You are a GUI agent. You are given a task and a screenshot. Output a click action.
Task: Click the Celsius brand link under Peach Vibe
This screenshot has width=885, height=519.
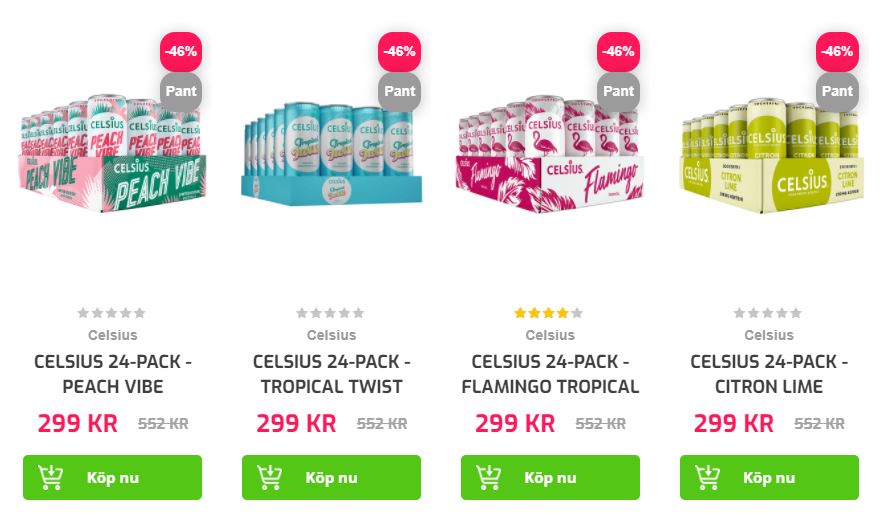click(x=113, y=335)
